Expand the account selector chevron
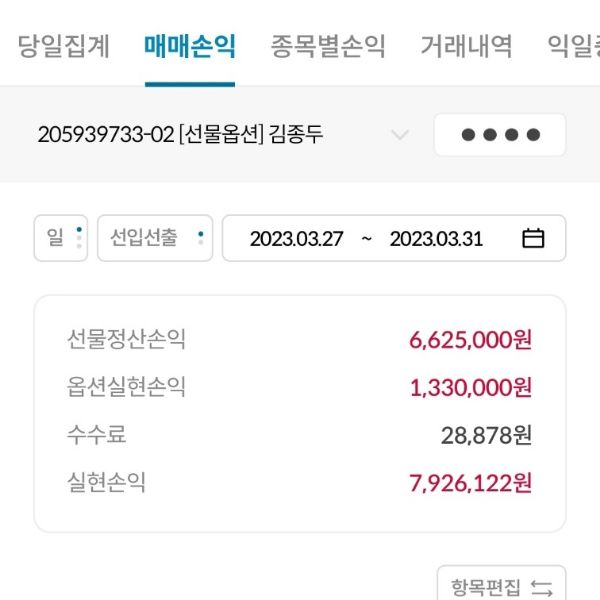 [399, 135]
